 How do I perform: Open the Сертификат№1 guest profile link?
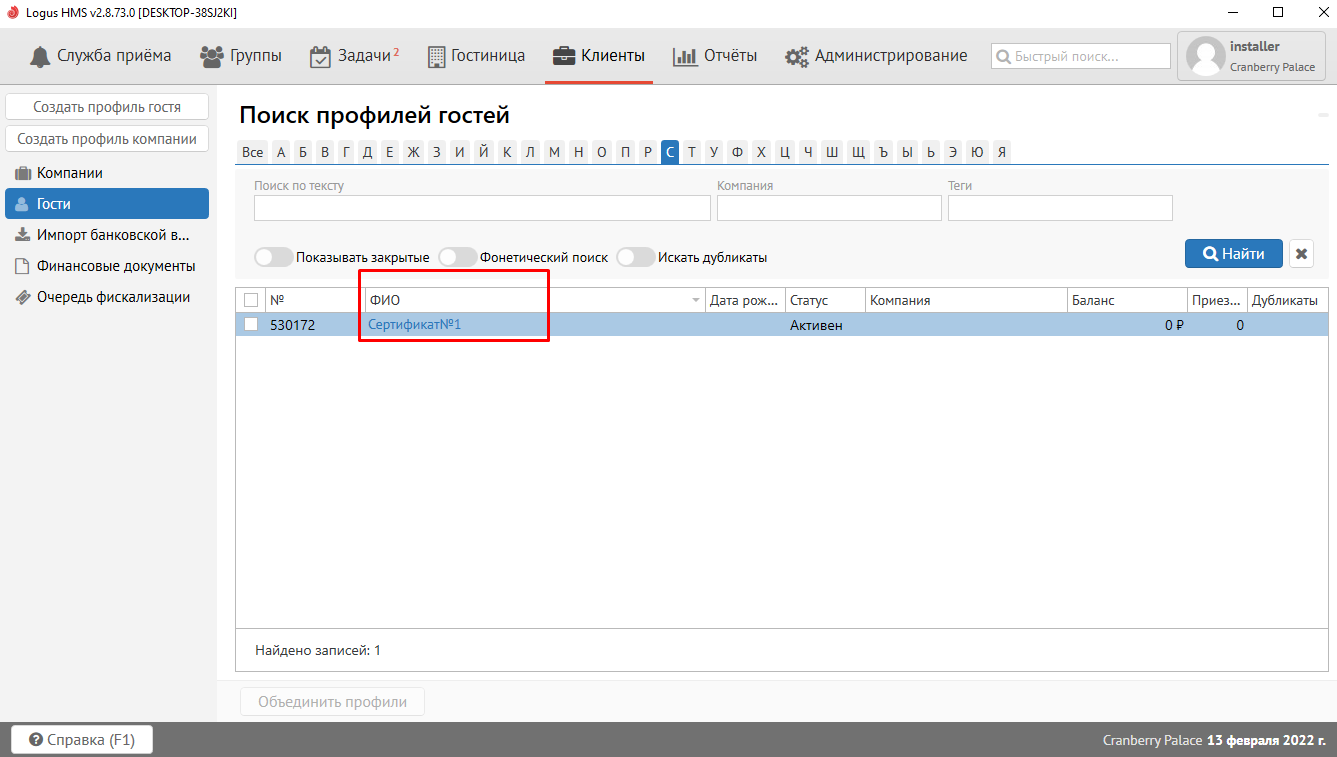click(x=414, y=325)
